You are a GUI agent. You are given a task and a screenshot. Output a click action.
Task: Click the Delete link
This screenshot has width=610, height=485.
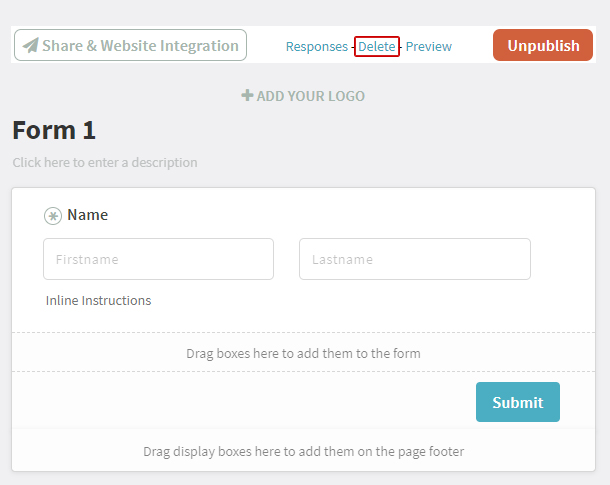377,47
